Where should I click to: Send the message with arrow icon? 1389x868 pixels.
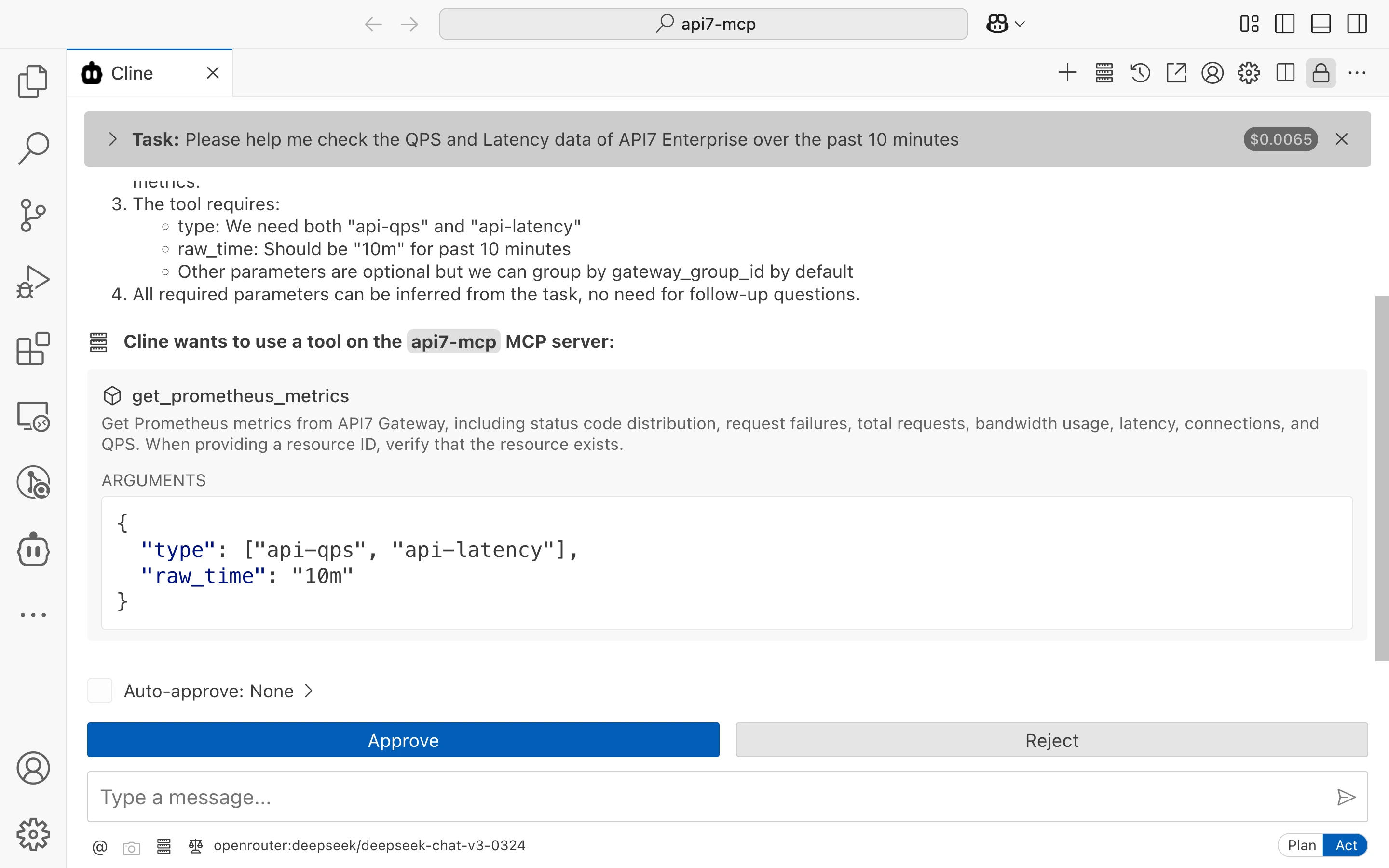[x=1346, y=797]
